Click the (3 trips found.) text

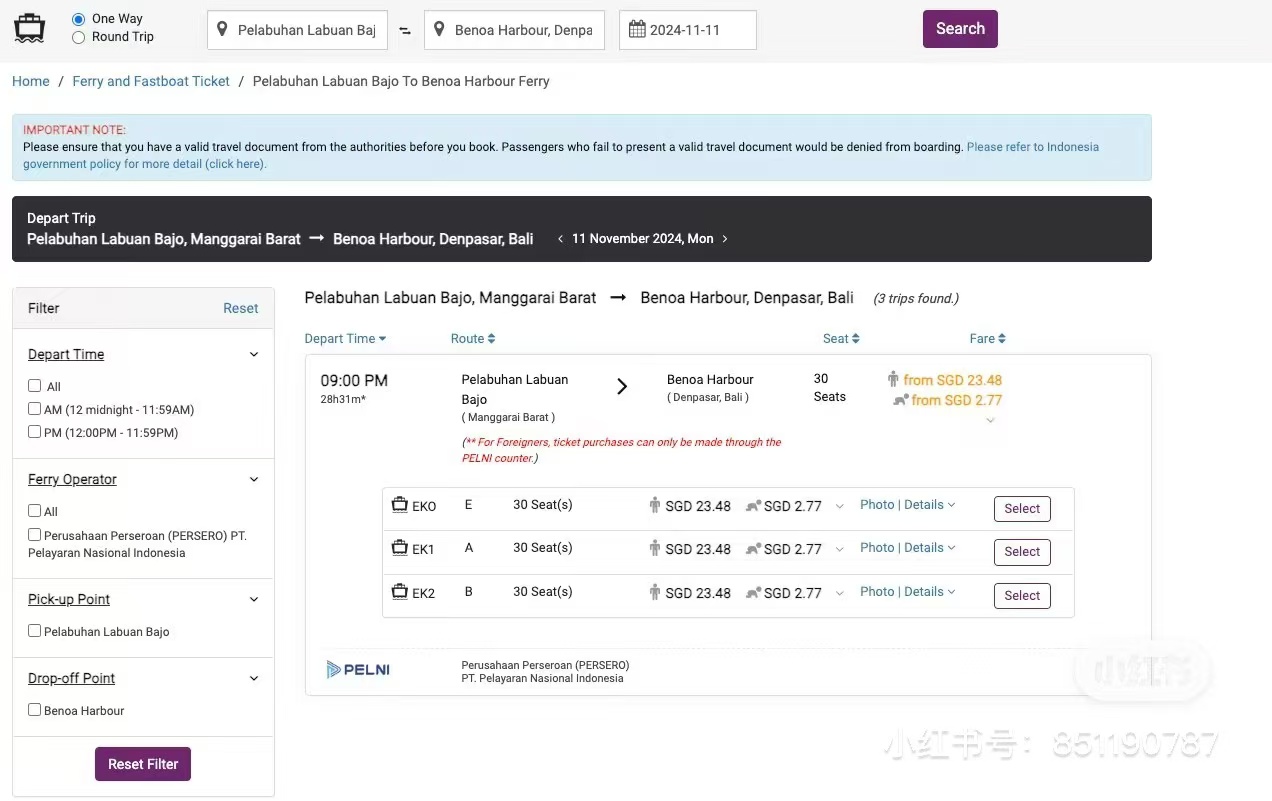coord(916,298)
